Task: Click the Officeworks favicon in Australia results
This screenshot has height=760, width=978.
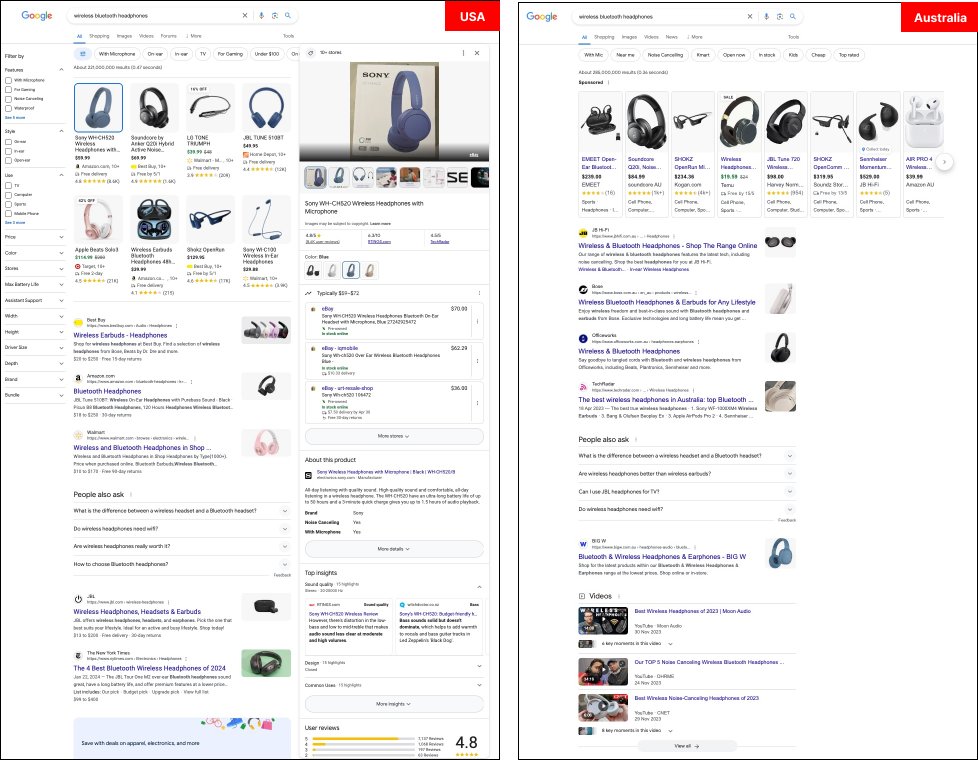Action: (583, 338)
